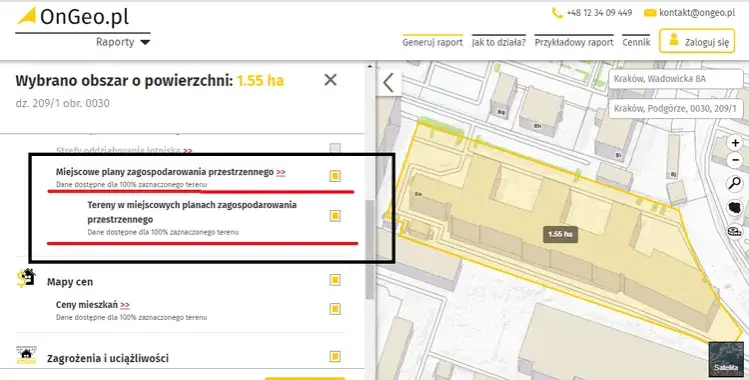Expand Strefy oddziaływania lotniska >> link
This screenshot has width=749, height=380.
188,151
